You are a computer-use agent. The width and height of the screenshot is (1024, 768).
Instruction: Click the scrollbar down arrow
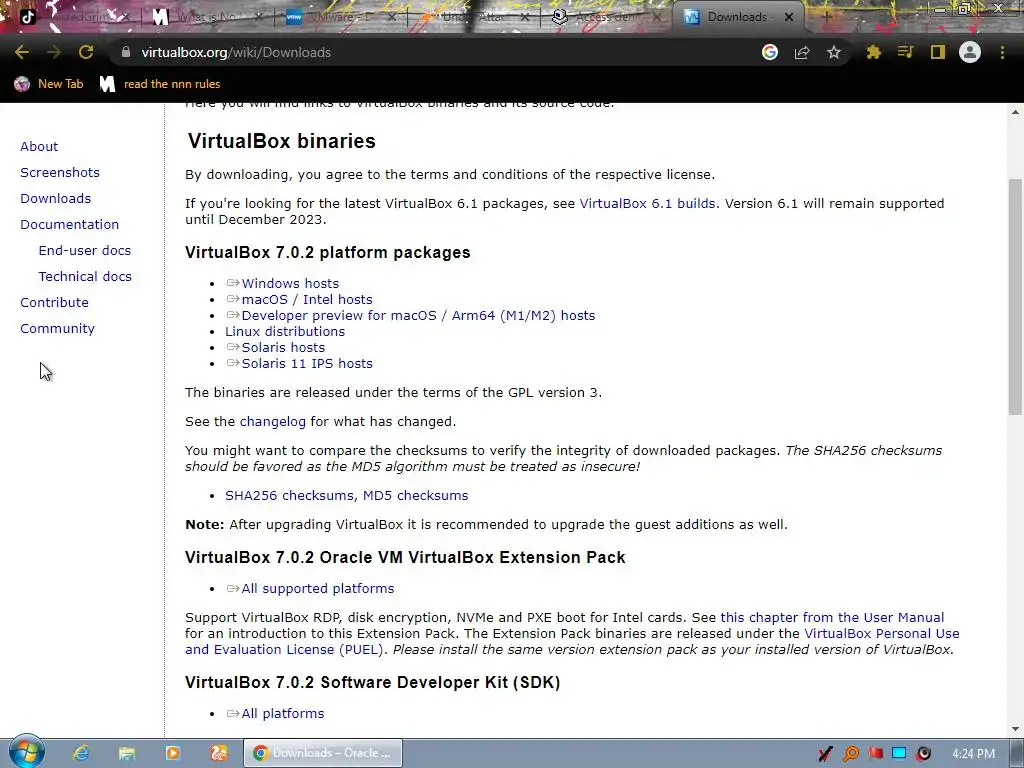tap(1015, 729)
